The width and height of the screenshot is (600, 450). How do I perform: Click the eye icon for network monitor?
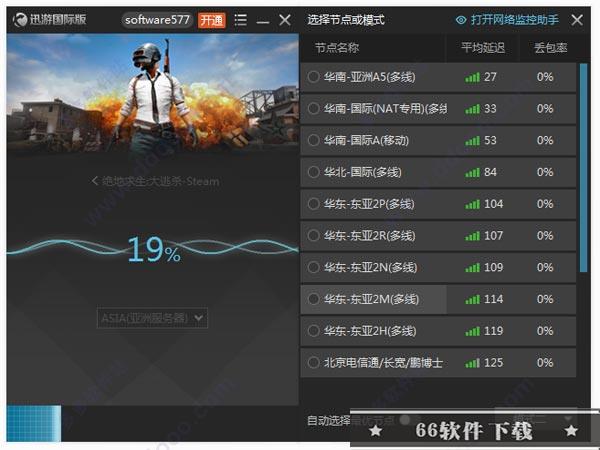coord(461,20)
